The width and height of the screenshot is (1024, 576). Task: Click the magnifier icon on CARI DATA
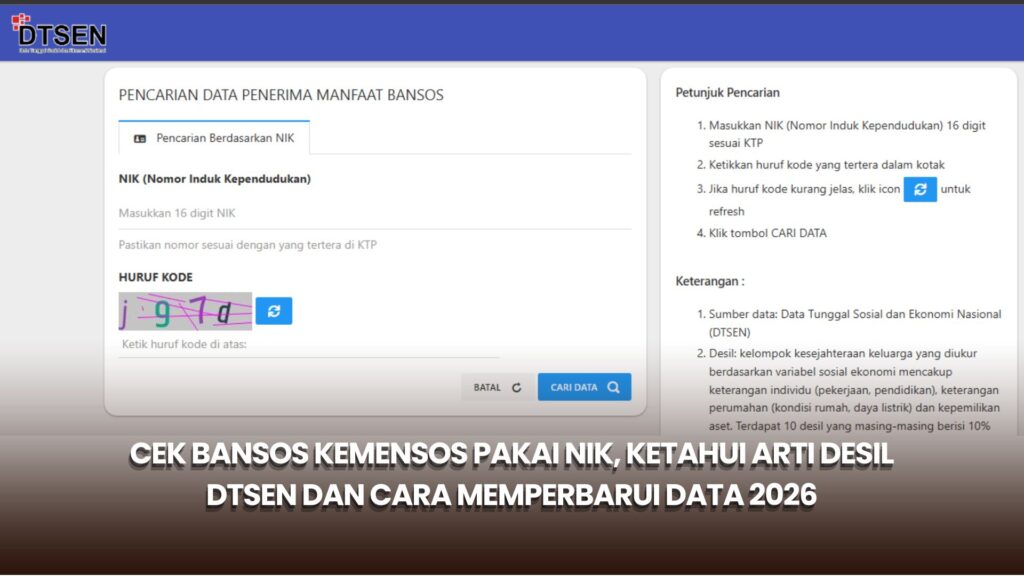click(613, 387)
